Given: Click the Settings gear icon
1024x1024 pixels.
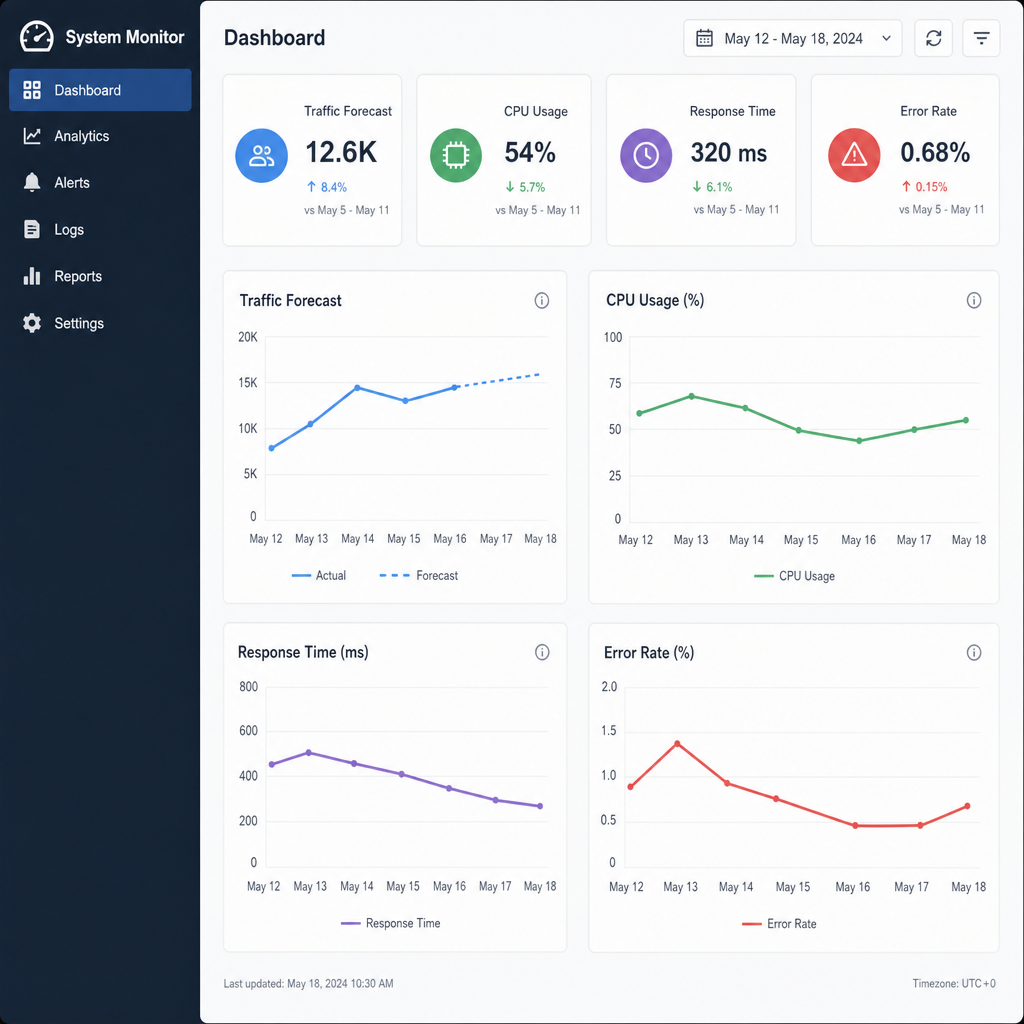Looking at the screenshot, I should click(32, 323).
